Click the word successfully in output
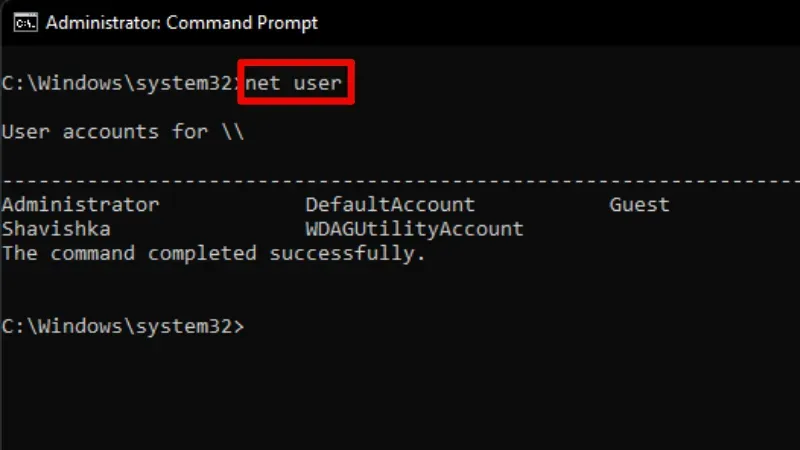 point(347,254)
